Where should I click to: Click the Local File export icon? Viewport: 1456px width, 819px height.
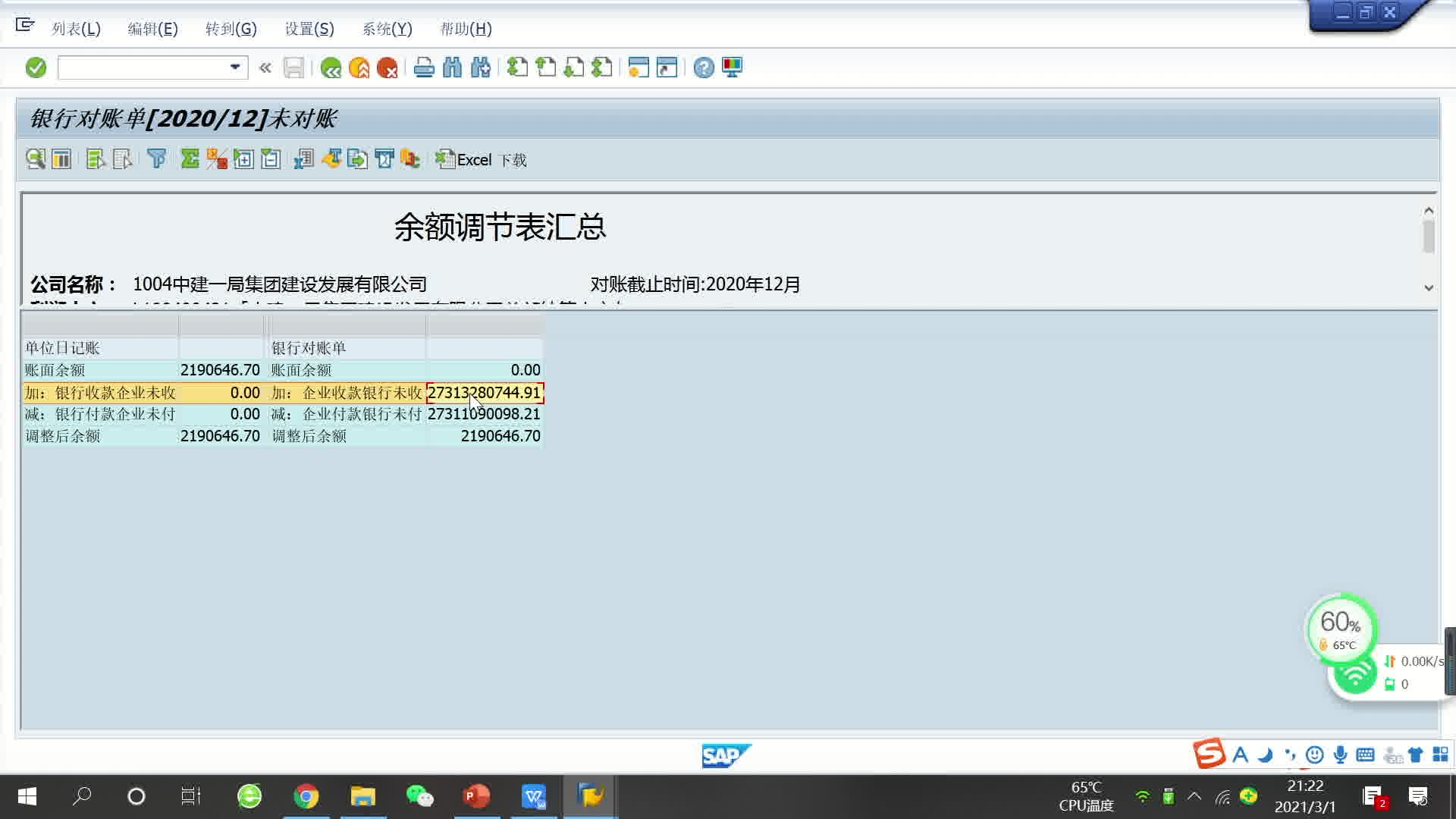pos(357,159)
